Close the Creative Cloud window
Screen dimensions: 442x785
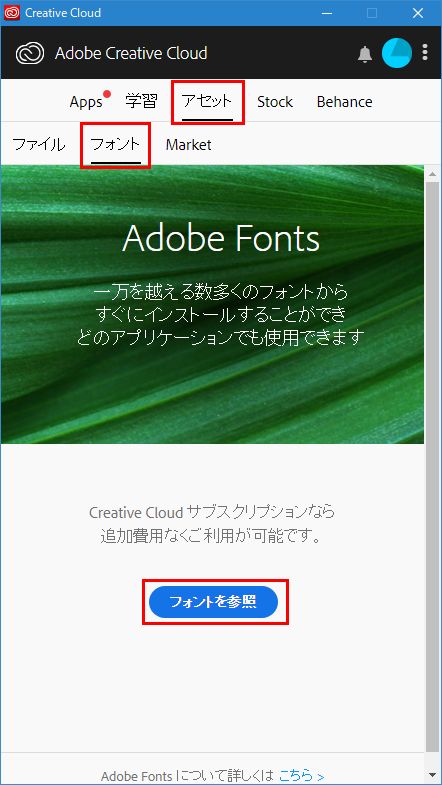[x=418, y=13]
